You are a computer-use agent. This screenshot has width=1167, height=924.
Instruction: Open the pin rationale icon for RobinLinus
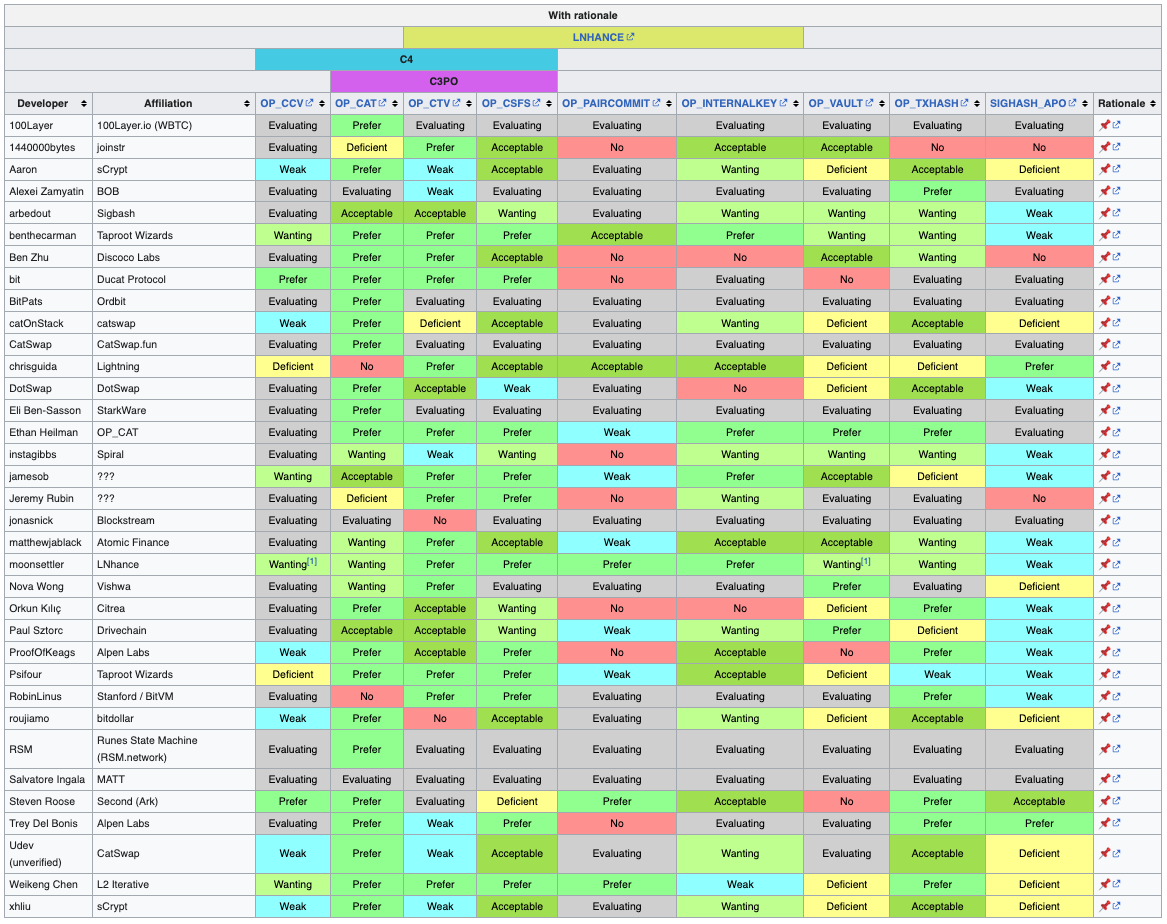pos(1104,696)
